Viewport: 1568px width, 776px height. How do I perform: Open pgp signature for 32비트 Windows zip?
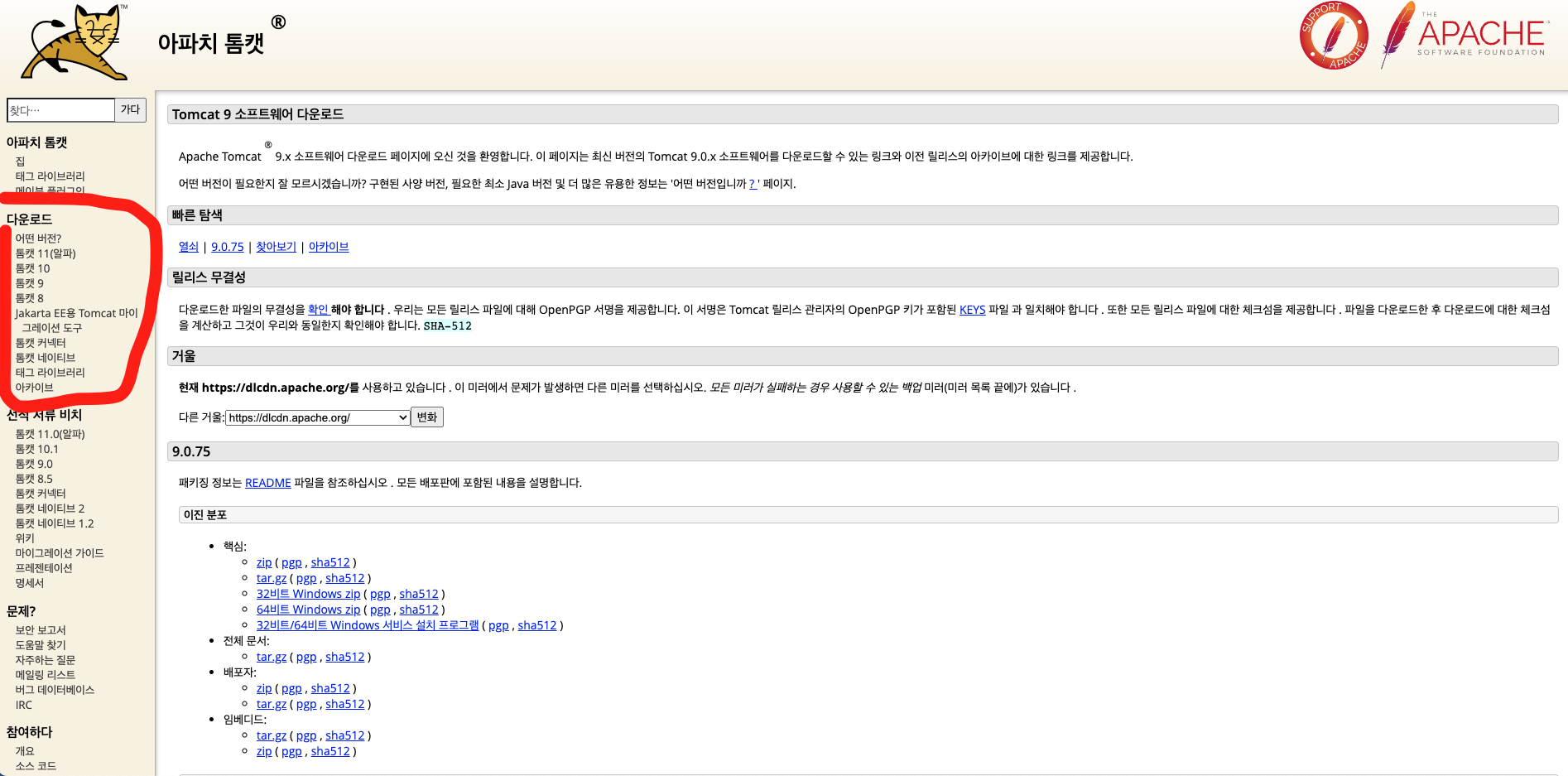380,594
